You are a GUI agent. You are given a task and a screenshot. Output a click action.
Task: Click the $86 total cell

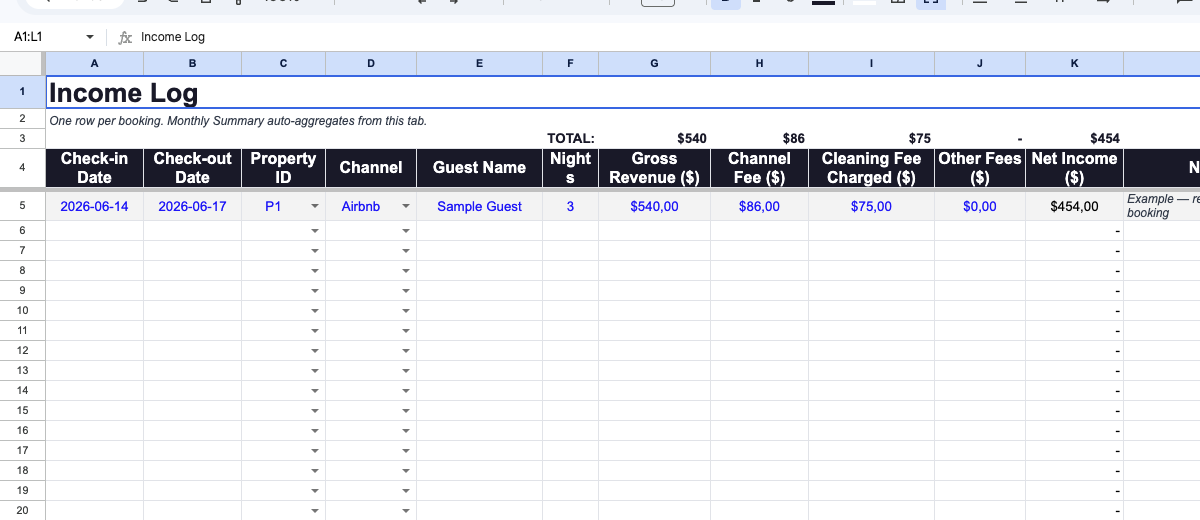click(760, 138)
